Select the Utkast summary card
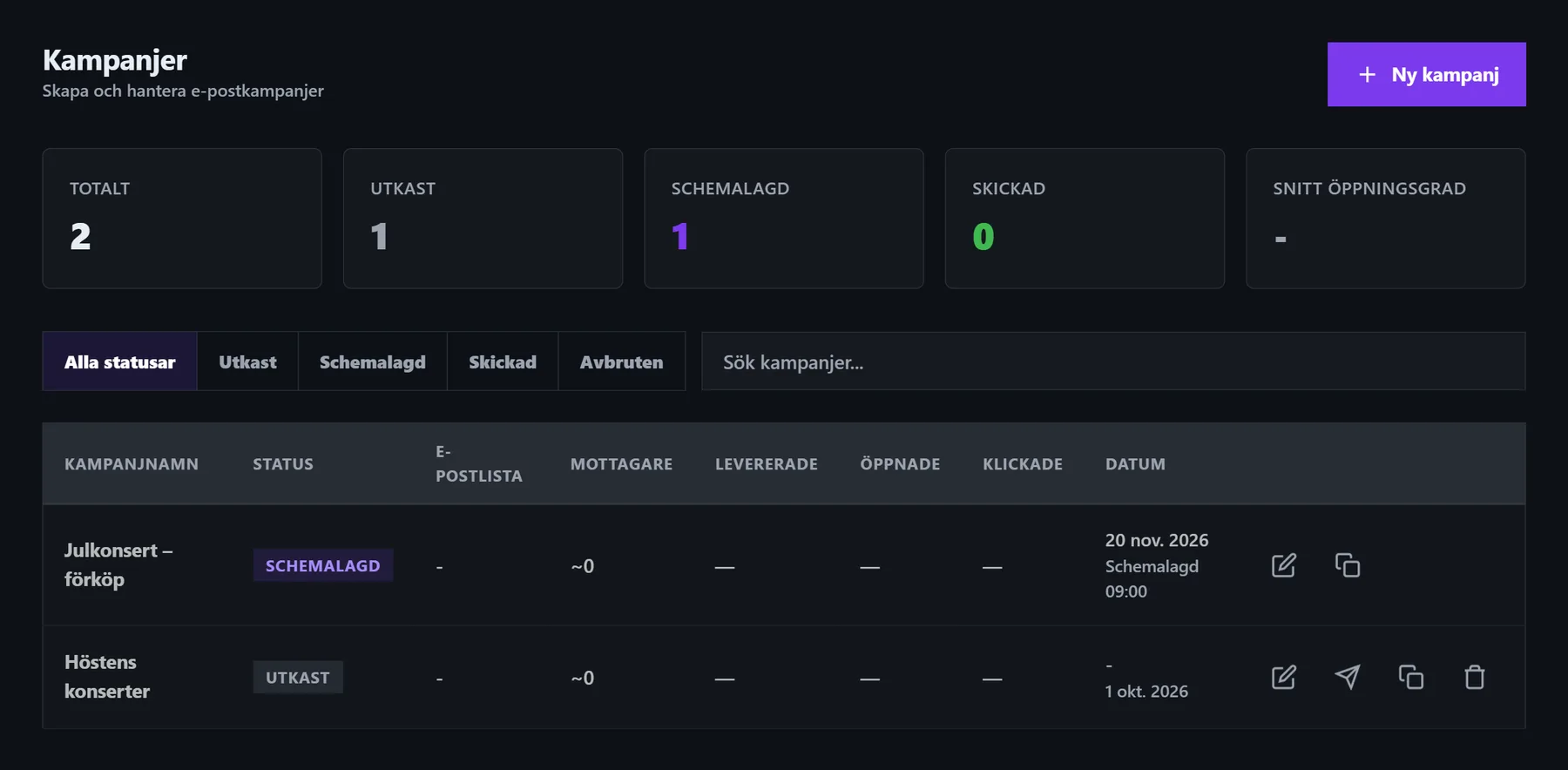The width and height of the screenshot is (1568, 770). point(483,219)
